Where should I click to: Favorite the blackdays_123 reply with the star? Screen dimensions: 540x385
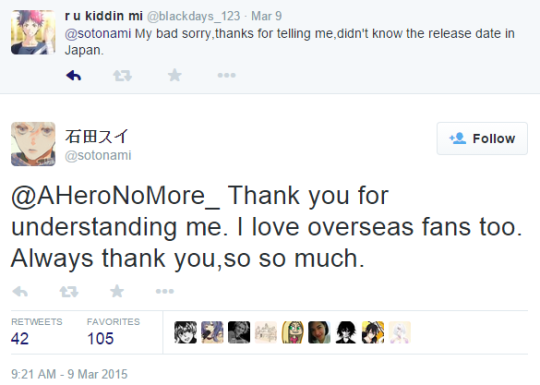click(175, 75)
